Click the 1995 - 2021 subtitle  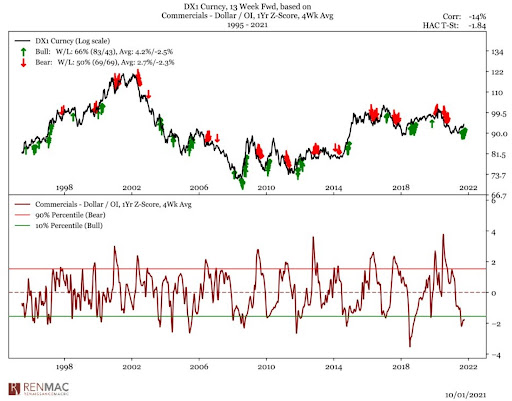pyautogui.click(x=247, y=25)
